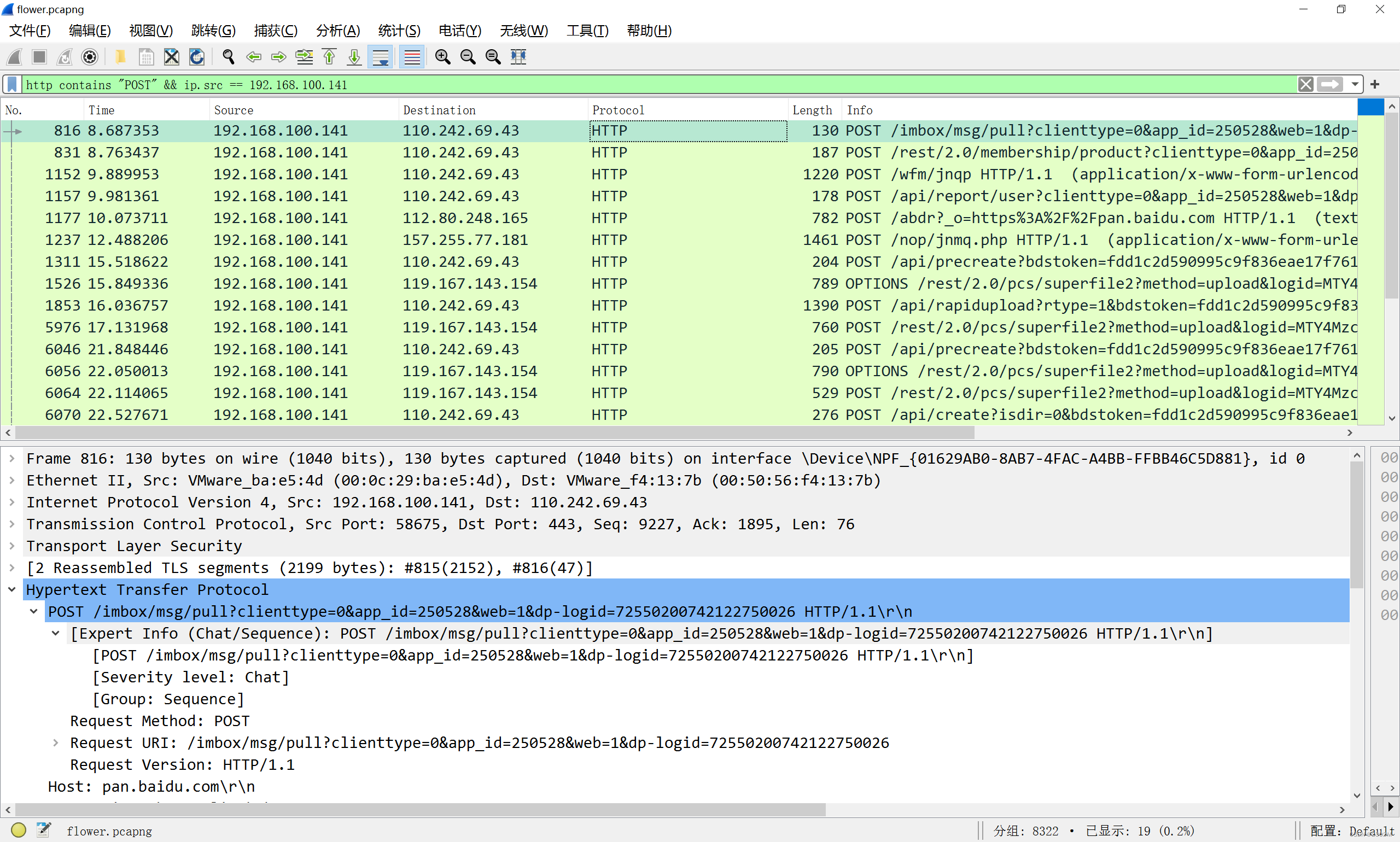Edit capture file properties status icon
1400x842 pixels.
pyautogui.click(x=44, y=830)
